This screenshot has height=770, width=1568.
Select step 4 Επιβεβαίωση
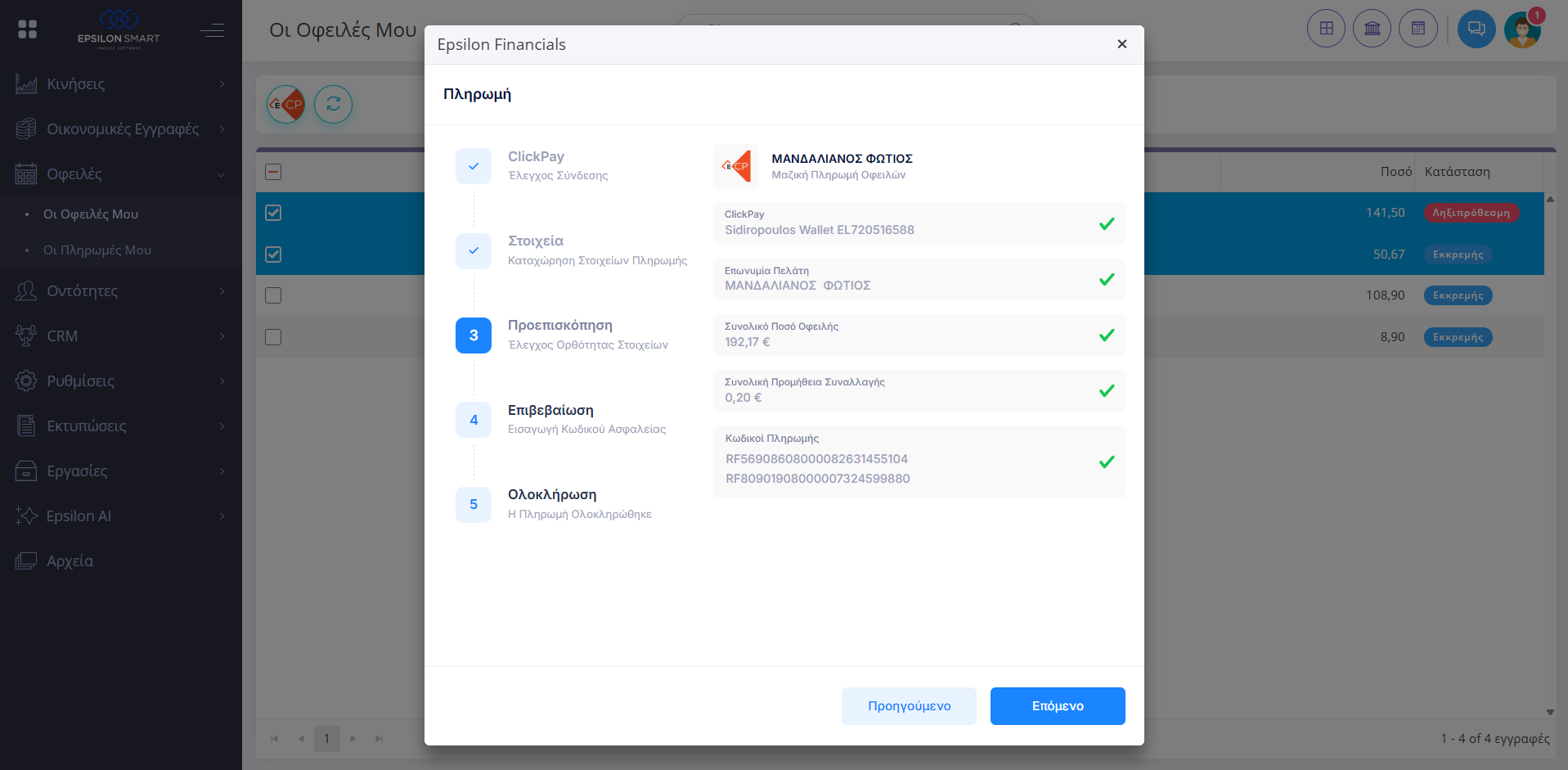(474, 420)
